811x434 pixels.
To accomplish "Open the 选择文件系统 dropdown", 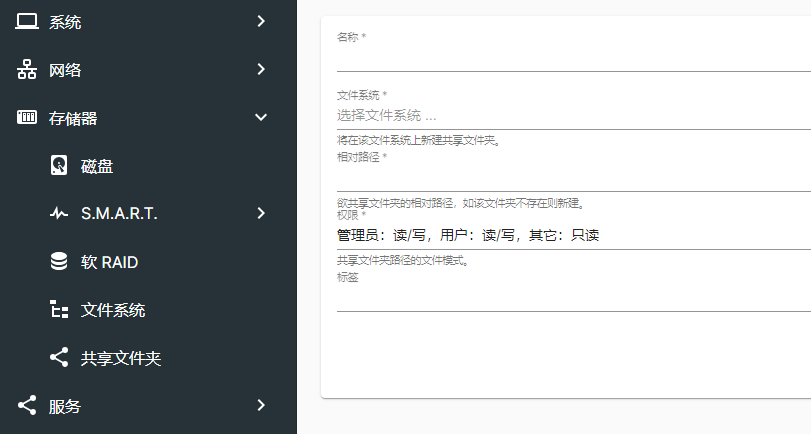I will (574, 115).
